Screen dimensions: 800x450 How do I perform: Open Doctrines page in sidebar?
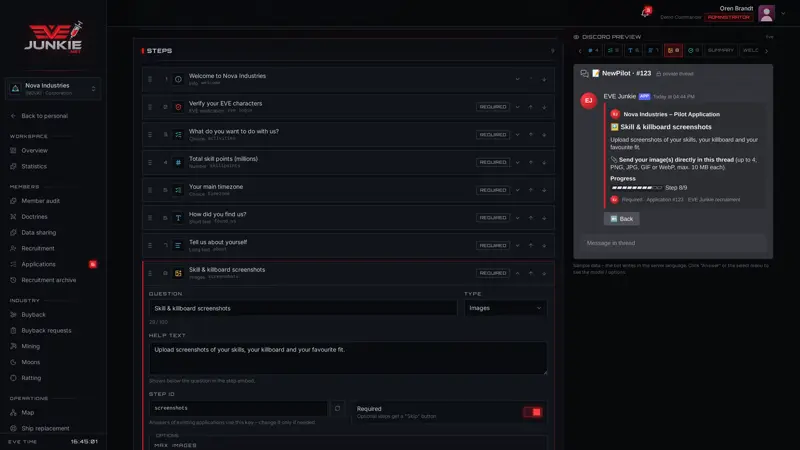pyautogui.click(x=34, y=217)
